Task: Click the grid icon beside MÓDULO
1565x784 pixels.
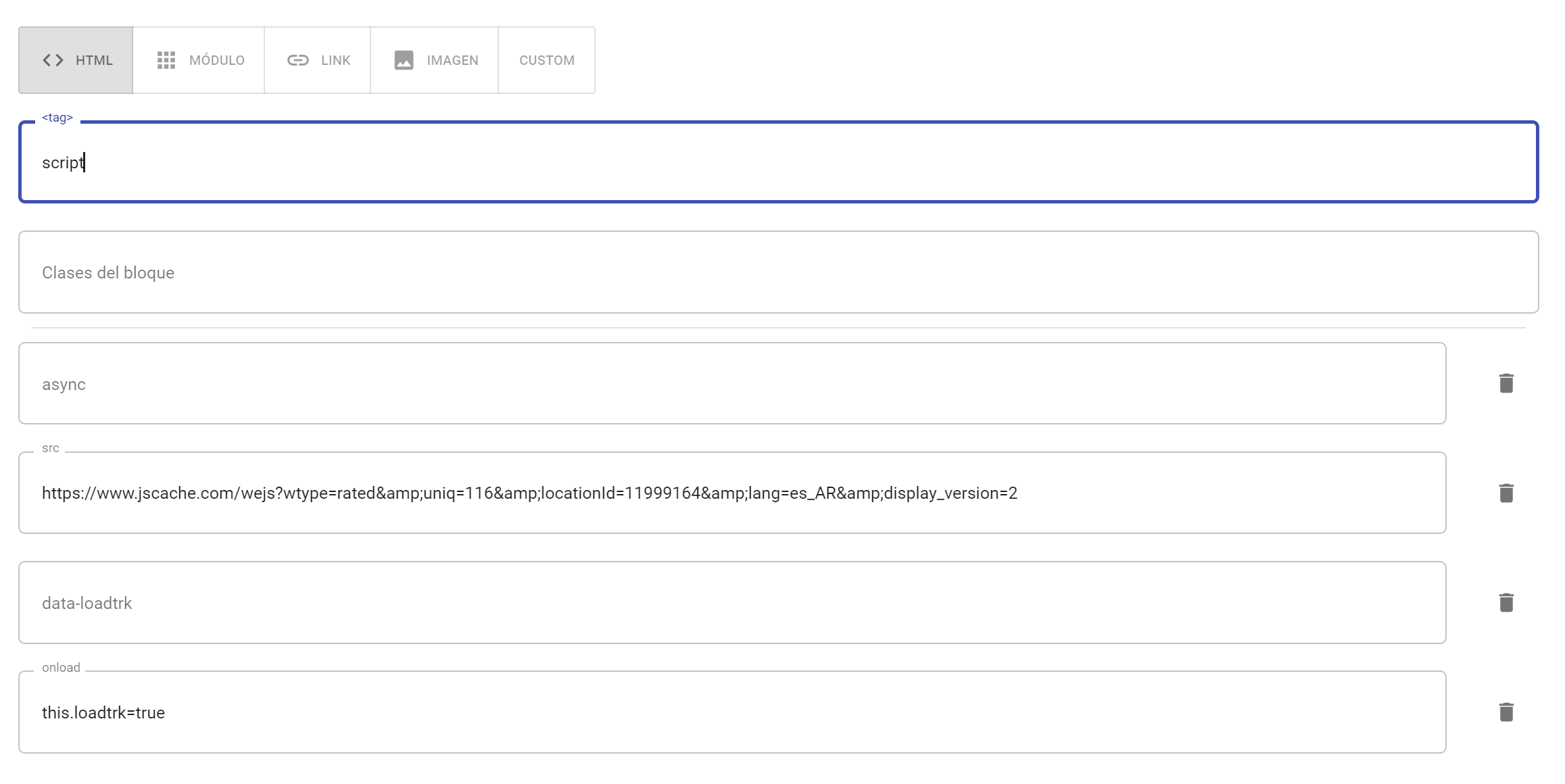Action: click(x=166, y=60)
